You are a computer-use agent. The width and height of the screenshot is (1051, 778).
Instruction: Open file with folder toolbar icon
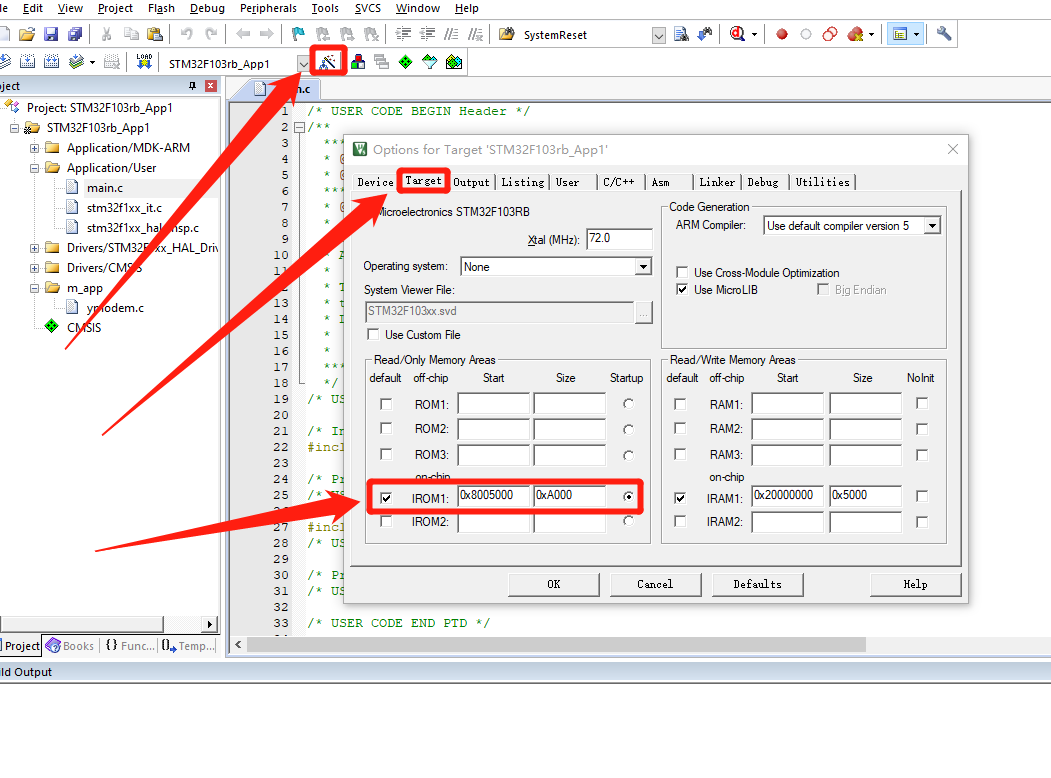point(27,34)
